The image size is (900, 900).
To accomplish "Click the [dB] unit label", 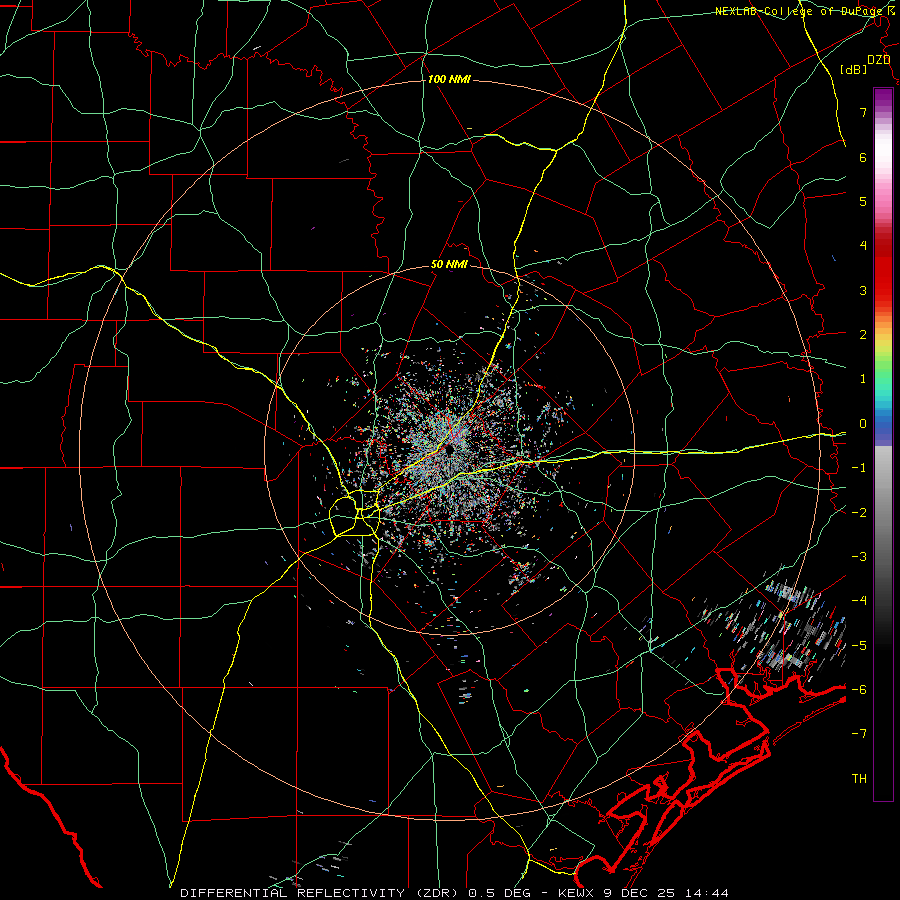I will click(x=854, y=69).
